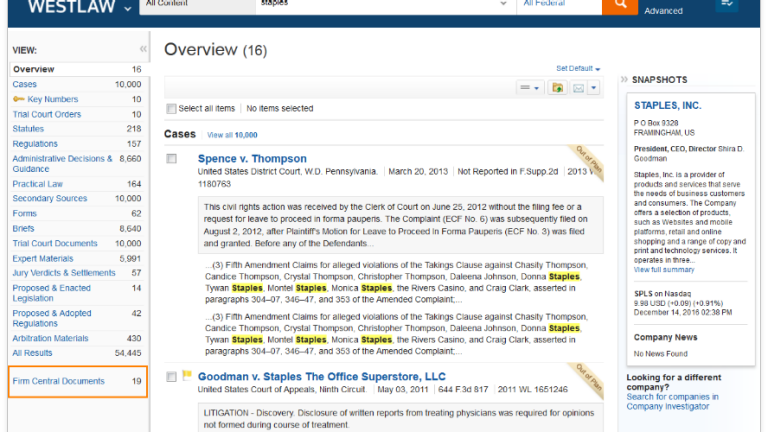
Task: Select Statutes in the View sidebar
Action: pyautogui.click(x=28, y=129)
